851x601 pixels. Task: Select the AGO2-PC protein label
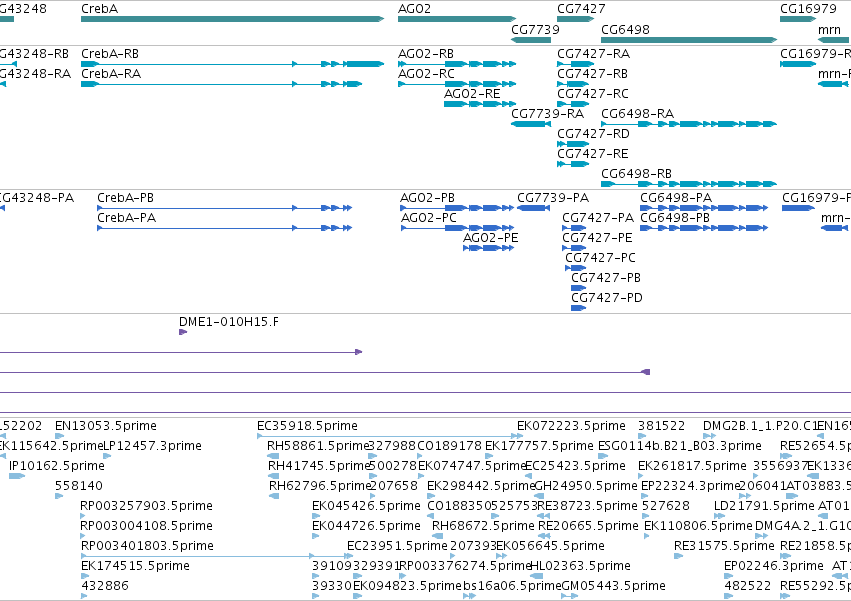(429, 218)
